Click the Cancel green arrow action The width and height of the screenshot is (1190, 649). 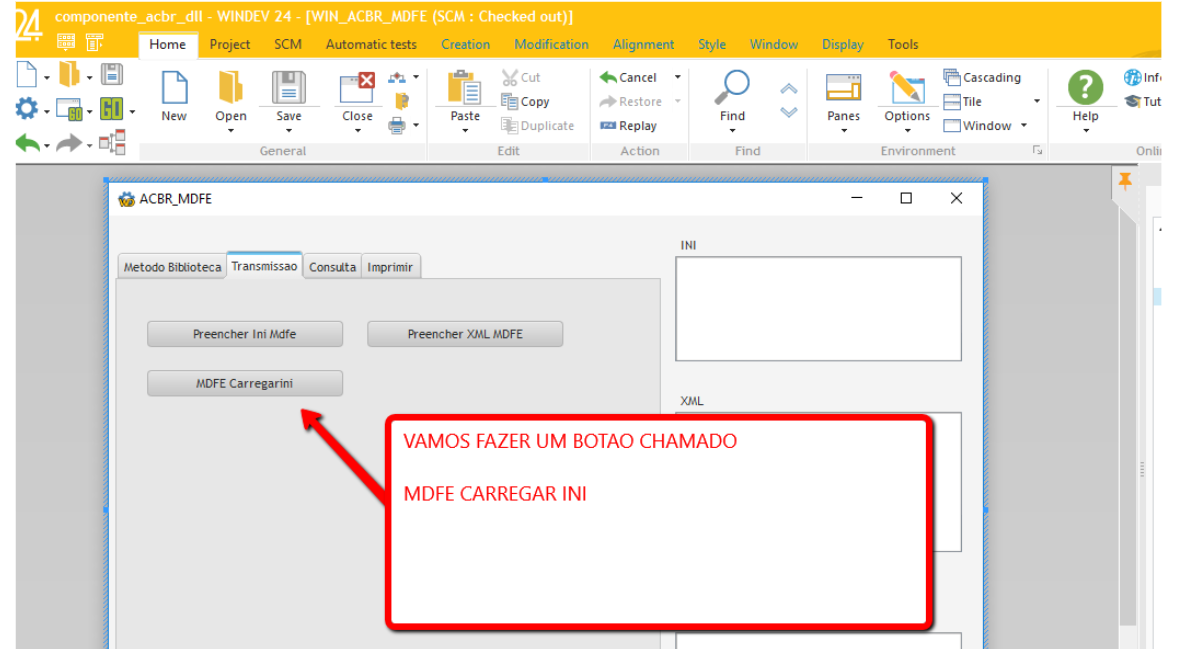[x=608, y=77]
